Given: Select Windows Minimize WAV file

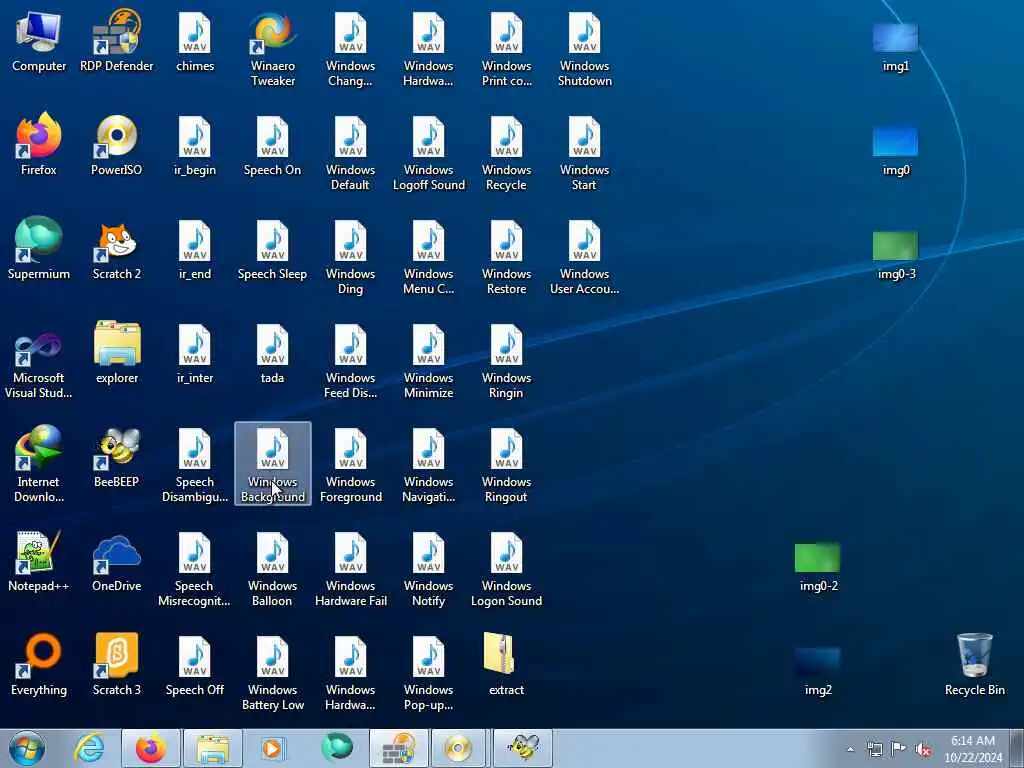Looking at the screenshot, I should [428, 361].
